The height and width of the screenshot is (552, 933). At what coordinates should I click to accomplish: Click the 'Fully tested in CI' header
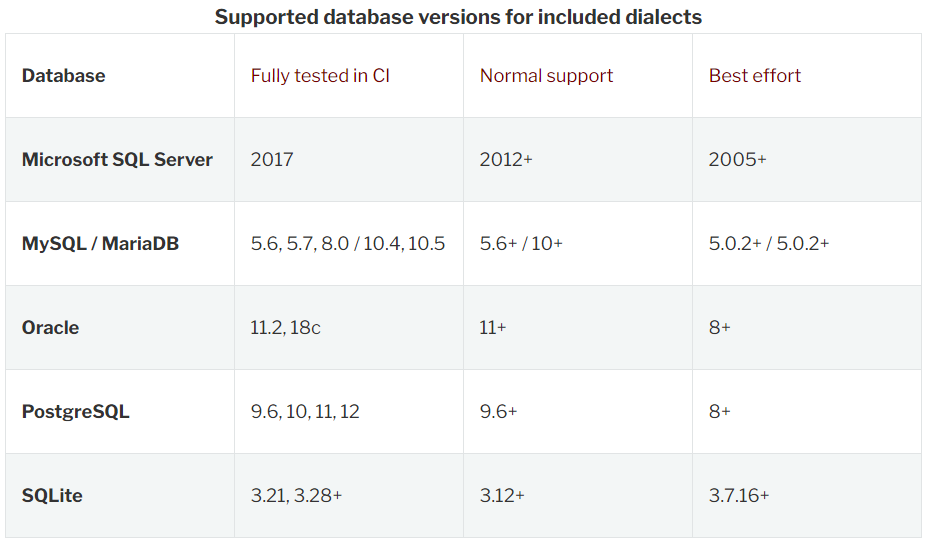pyautogui.click(x=320, y=76)
